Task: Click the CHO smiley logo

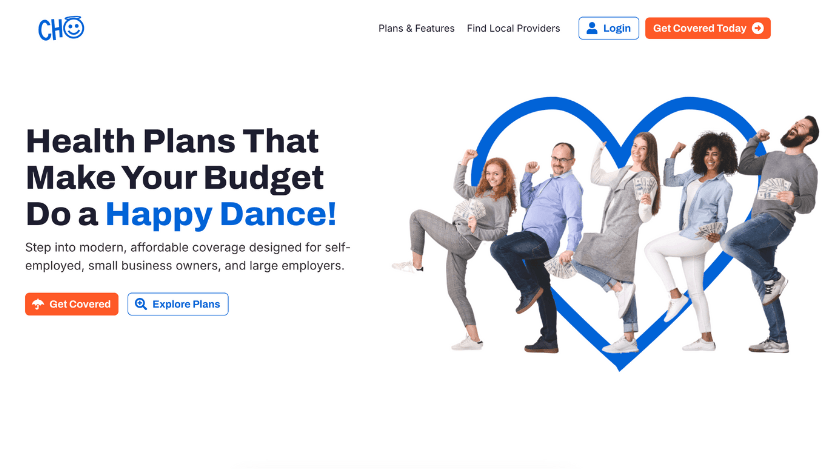Action: 61,29
